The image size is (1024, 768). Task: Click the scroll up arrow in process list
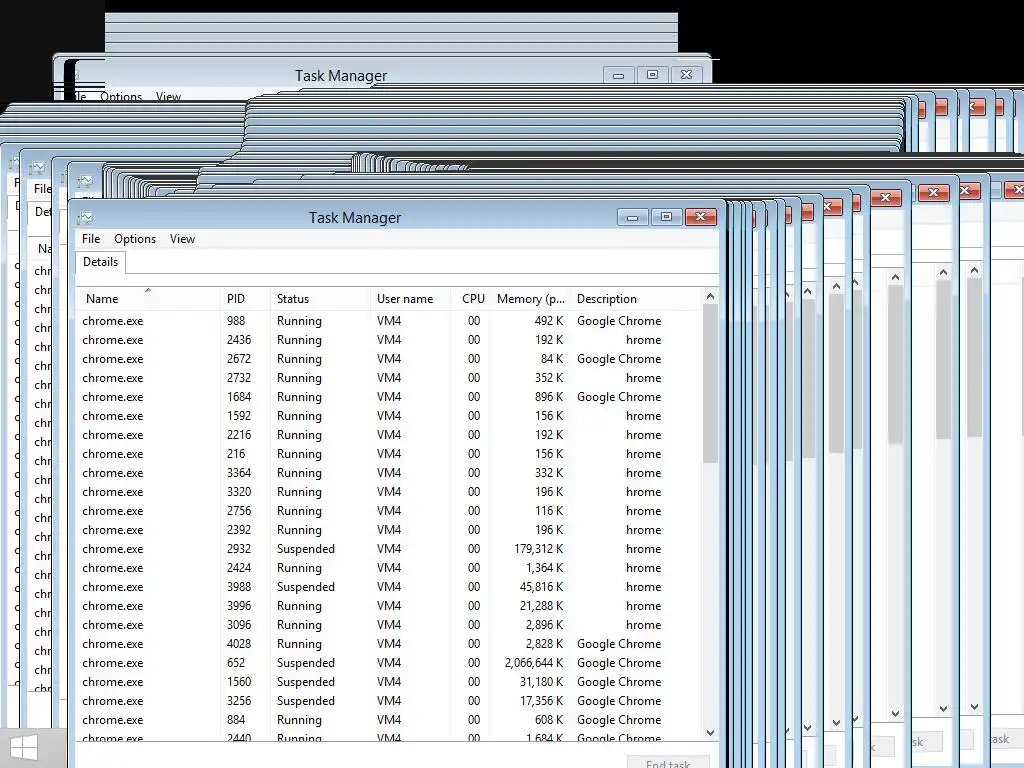coord(711,296)
